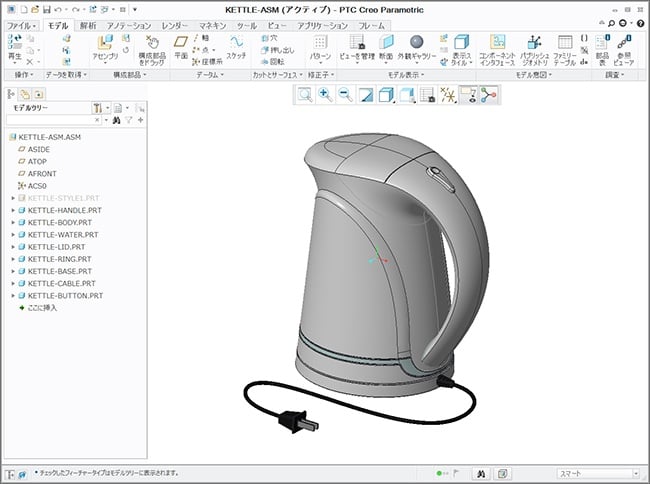Click the Refit zoom icon in graphics toolbar
The width and height of the screenshot is (650, 484).
[303, 94]
